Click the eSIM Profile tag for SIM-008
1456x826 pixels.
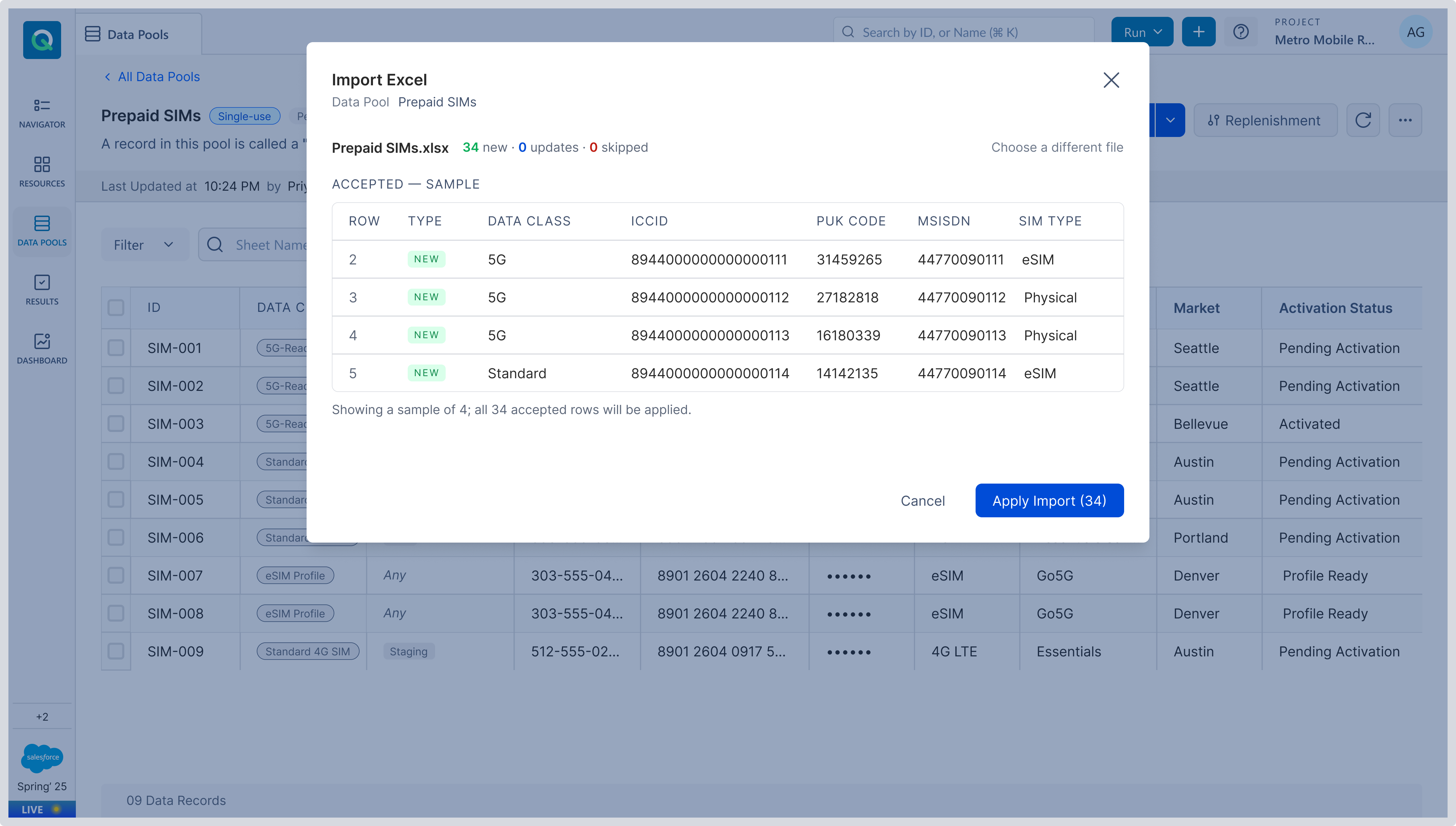click(x=295, y=613)
